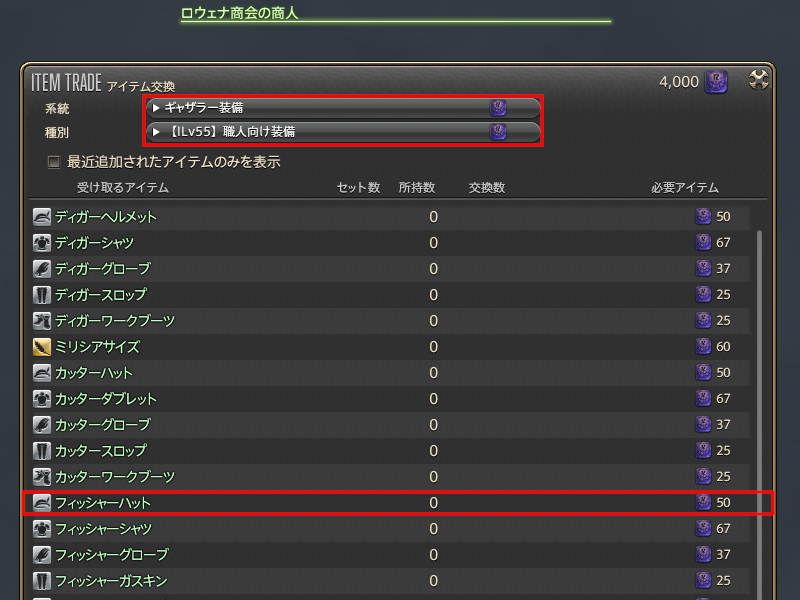This screenshot has width=800, height=600.
Task: Open the 系統 ギャザラー装備 dropdown
Action: [343, 108]
